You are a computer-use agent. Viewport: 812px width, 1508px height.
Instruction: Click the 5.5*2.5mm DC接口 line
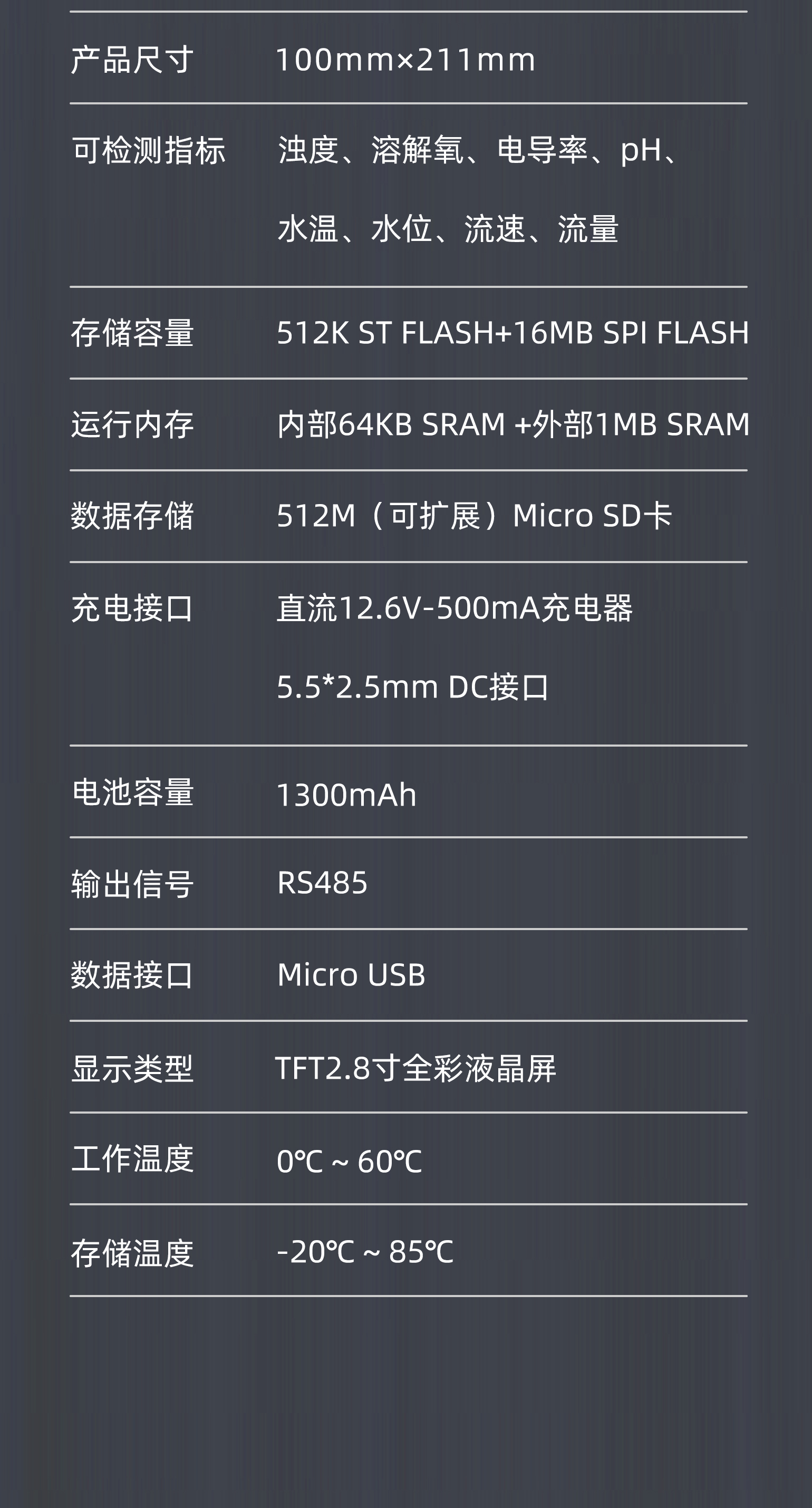[413, 687]
